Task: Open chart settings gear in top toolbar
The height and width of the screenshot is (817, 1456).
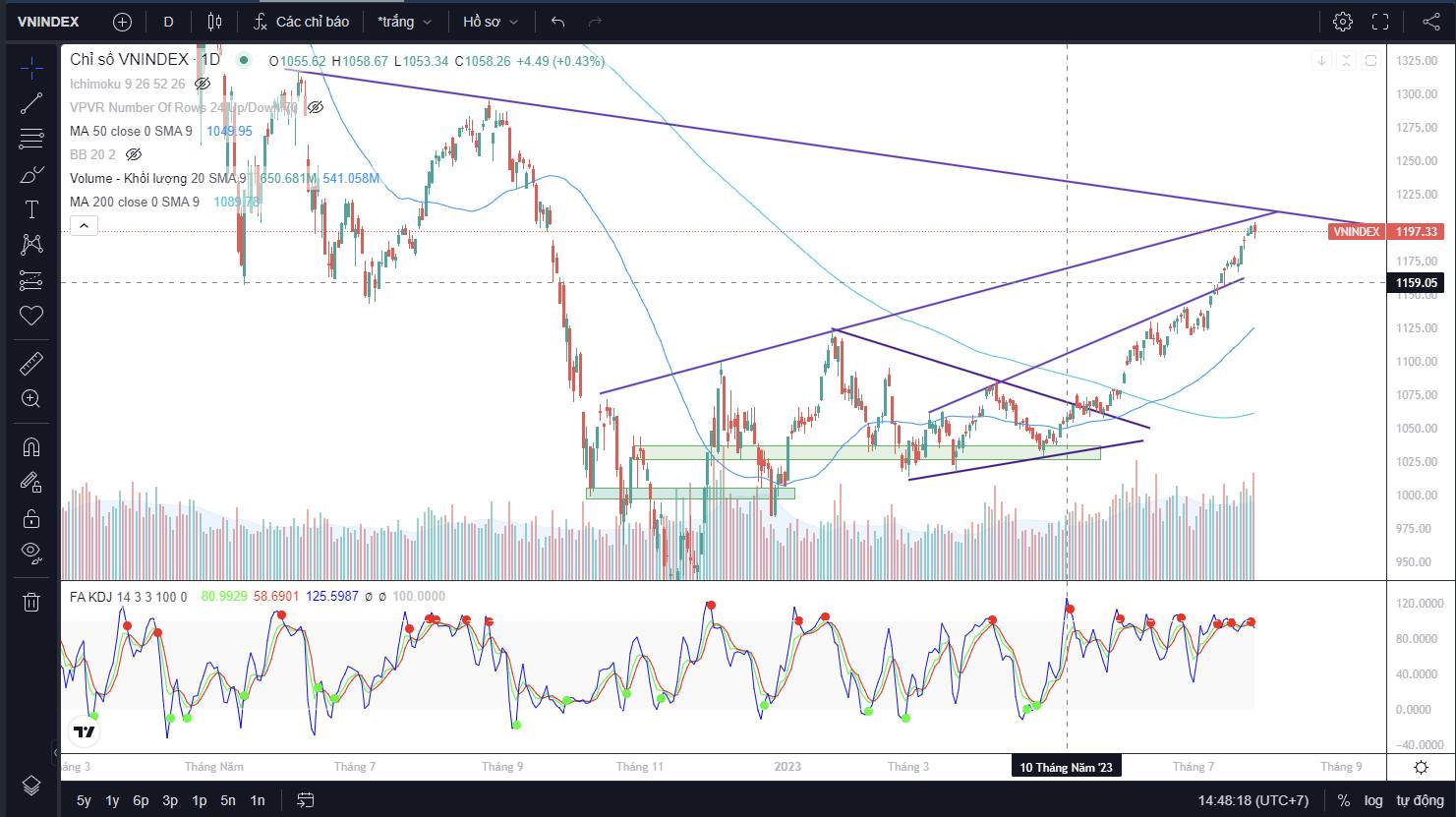Action: tap(1343, 22)
